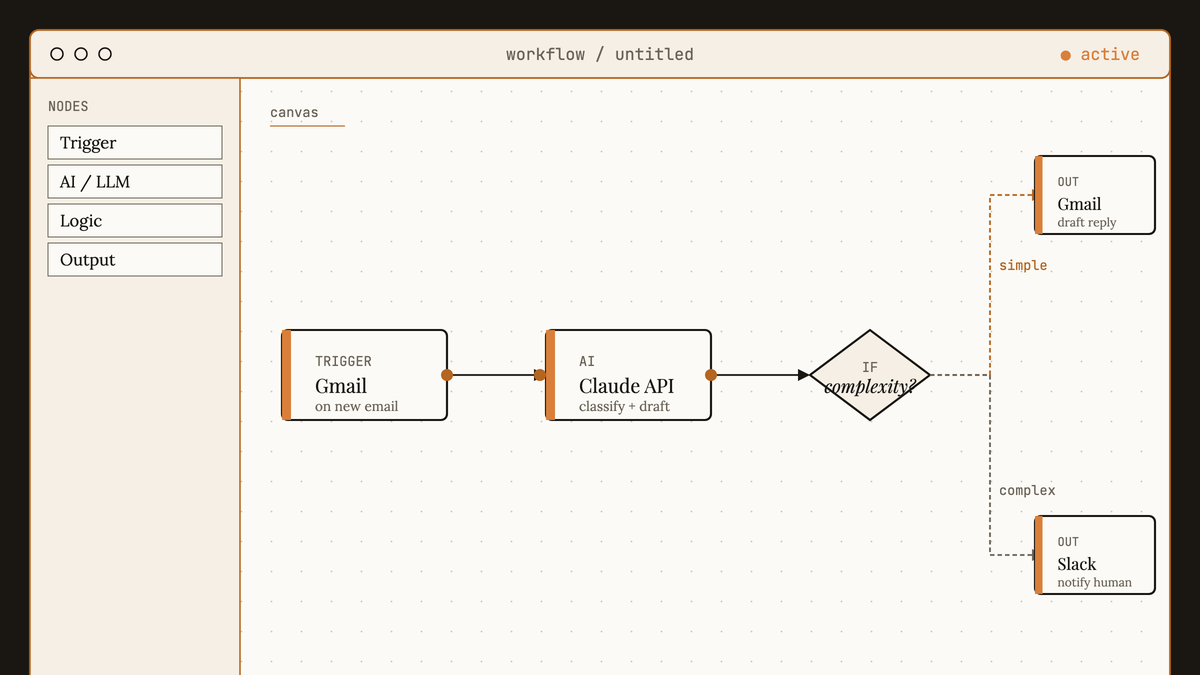The width and height of the screenshot is (1200, 675).
Task: Select the Output node type
Action: (135, 259)
